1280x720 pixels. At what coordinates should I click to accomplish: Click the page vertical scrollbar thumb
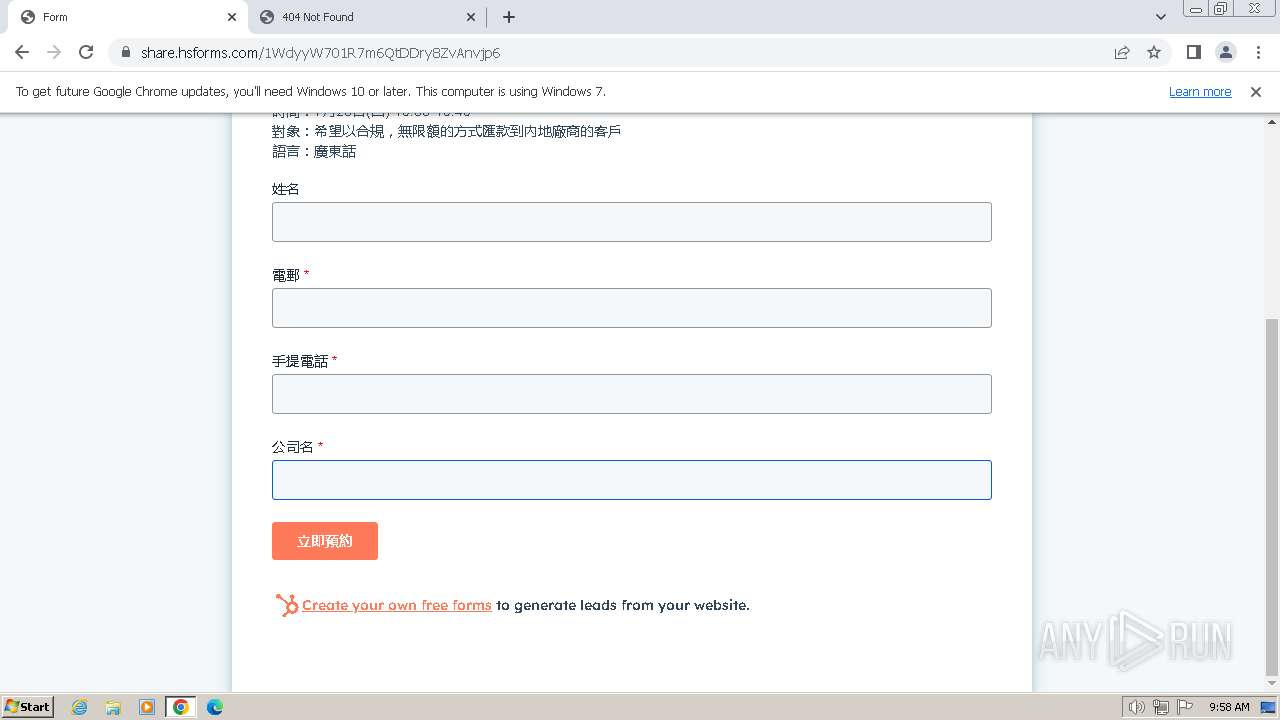[1272, 497]
